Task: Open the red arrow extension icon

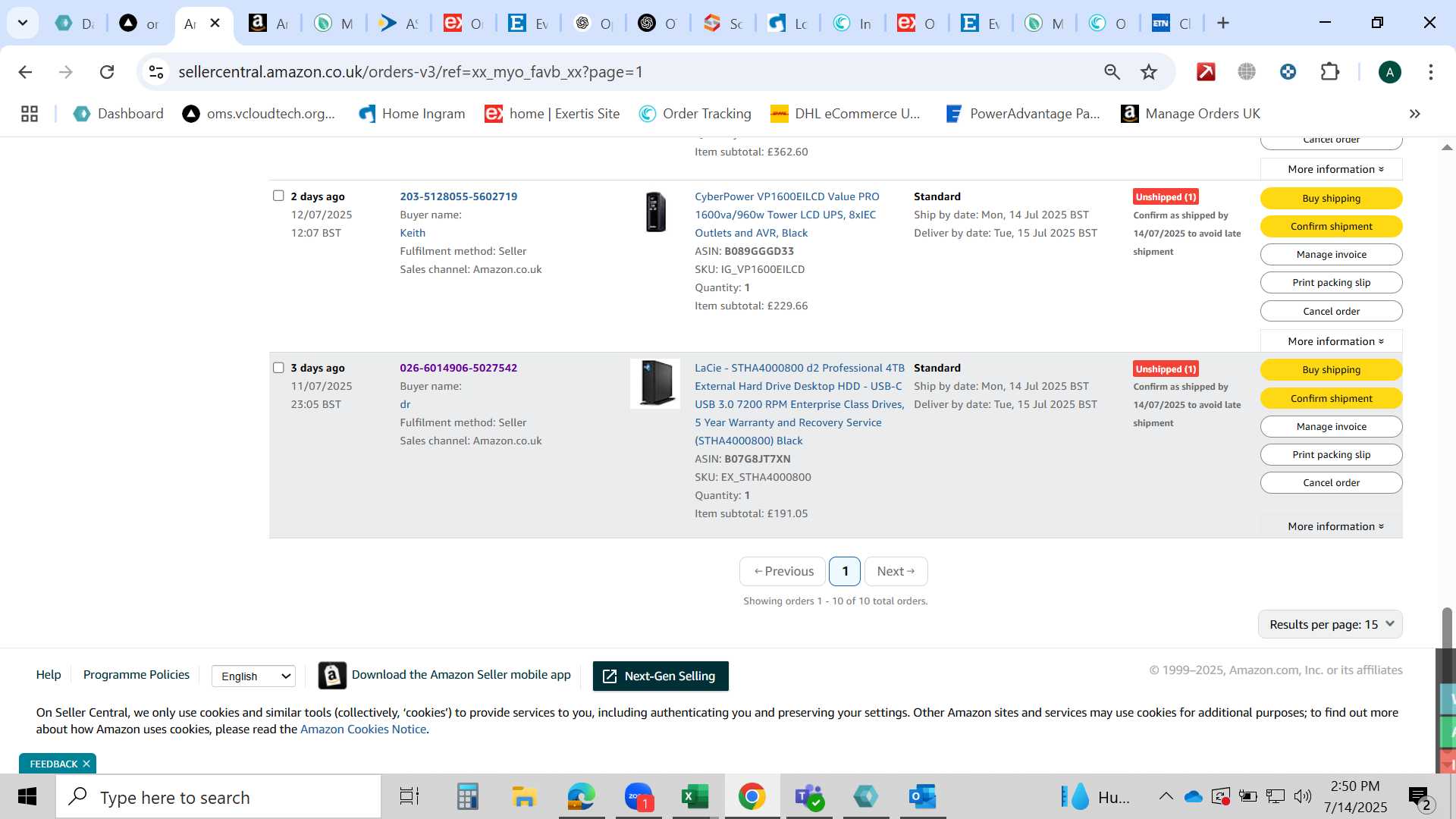Action: click(1206, 72)
